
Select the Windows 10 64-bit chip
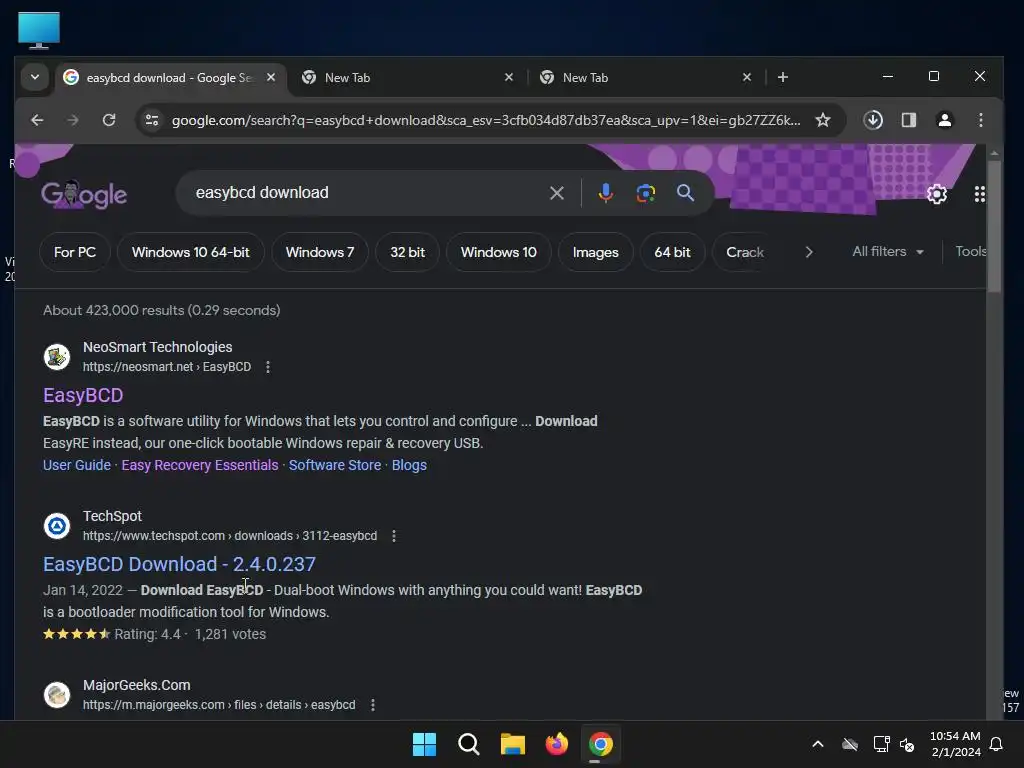pyautogui.click(x=191, y=252)
